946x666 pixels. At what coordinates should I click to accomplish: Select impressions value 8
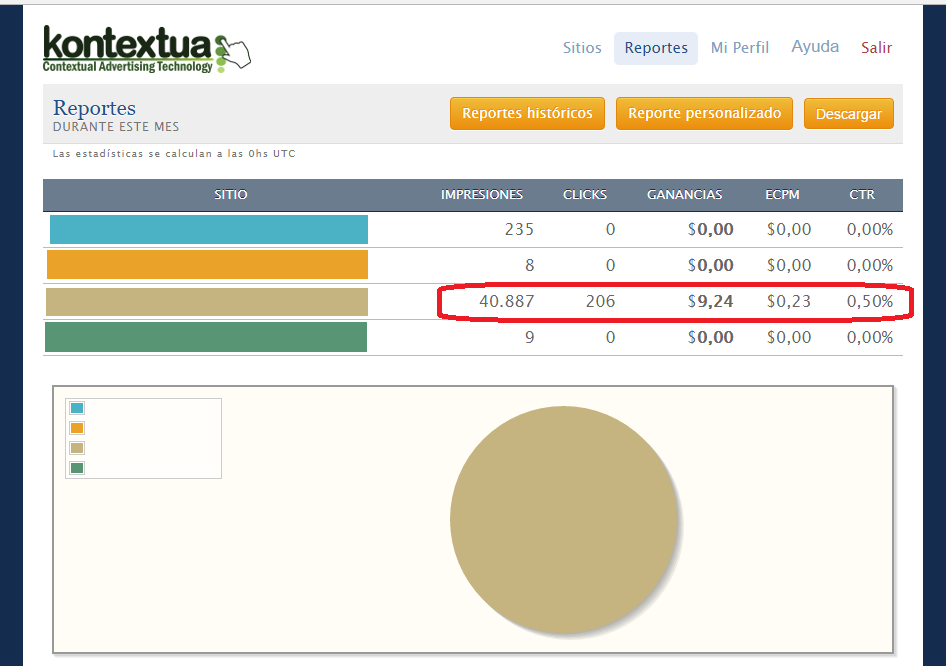pos(529,265)
